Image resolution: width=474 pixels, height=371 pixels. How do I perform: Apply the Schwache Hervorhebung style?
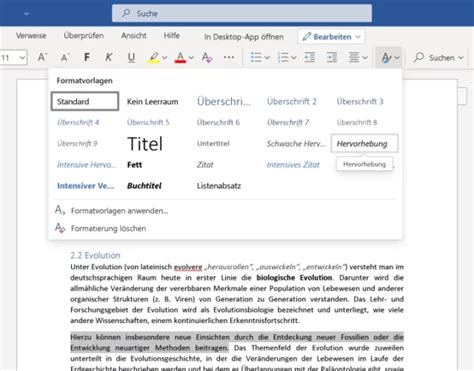[x=296, y=144]
